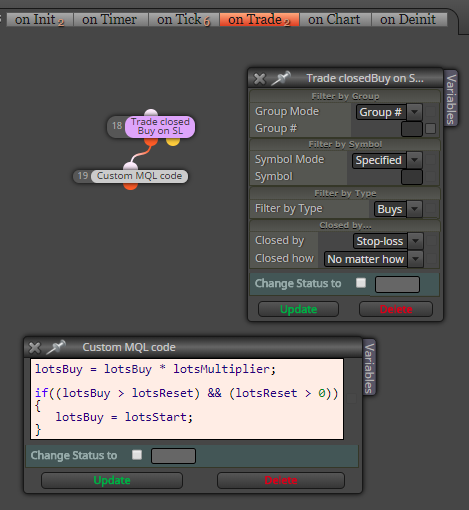Select the Custom MQL code block 19

tap(139, 176)
